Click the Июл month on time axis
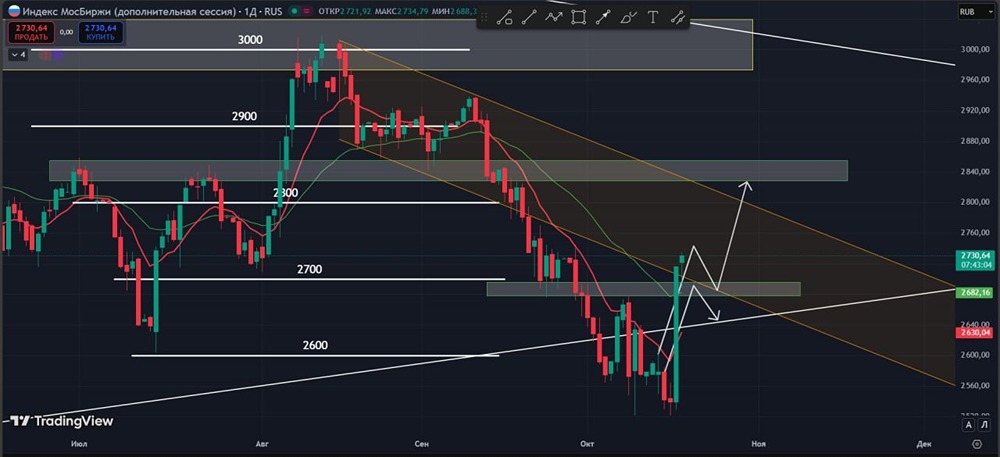The width and height of the screenshot is (1000, 457). click(80, 443)
